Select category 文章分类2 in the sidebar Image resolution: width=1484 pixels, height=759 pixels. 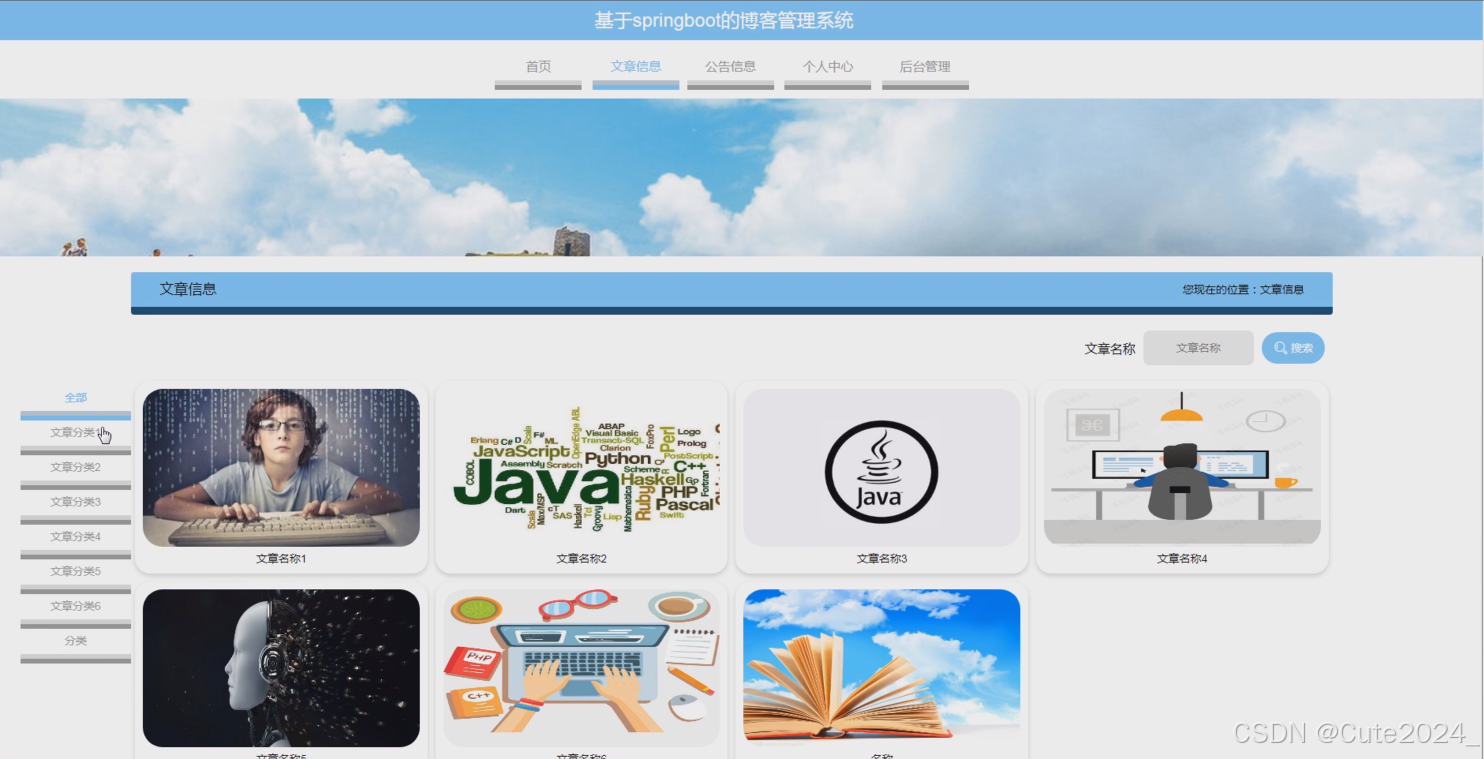pyautogui.click(x=74, y=467)
